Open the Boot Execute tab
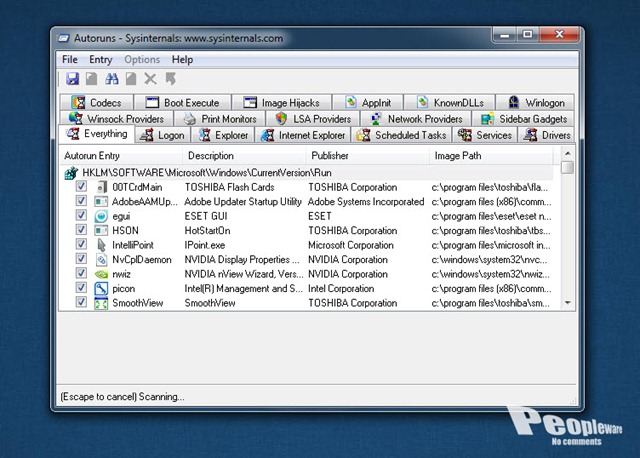 click(x=182, y=102)
